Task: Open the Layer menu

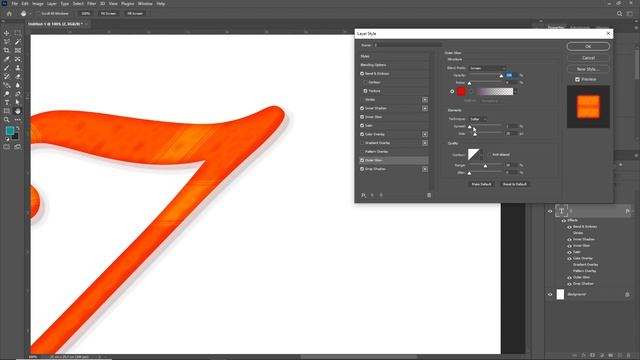Action: coord(52,4)
